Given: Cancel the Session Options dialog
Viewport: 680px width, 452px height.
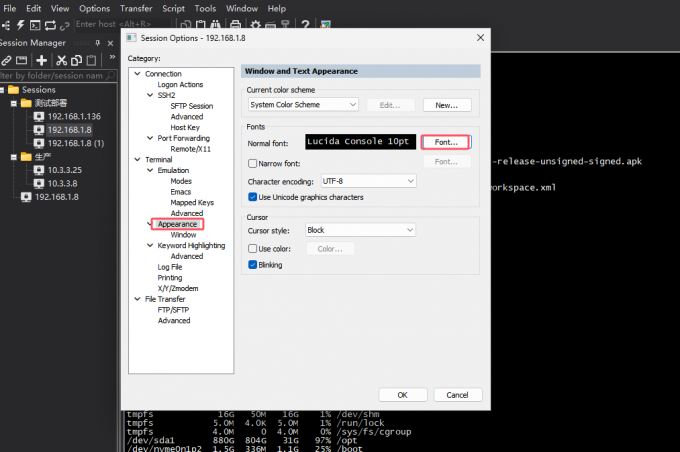Looking at the screenshot, I should (458, 395).
